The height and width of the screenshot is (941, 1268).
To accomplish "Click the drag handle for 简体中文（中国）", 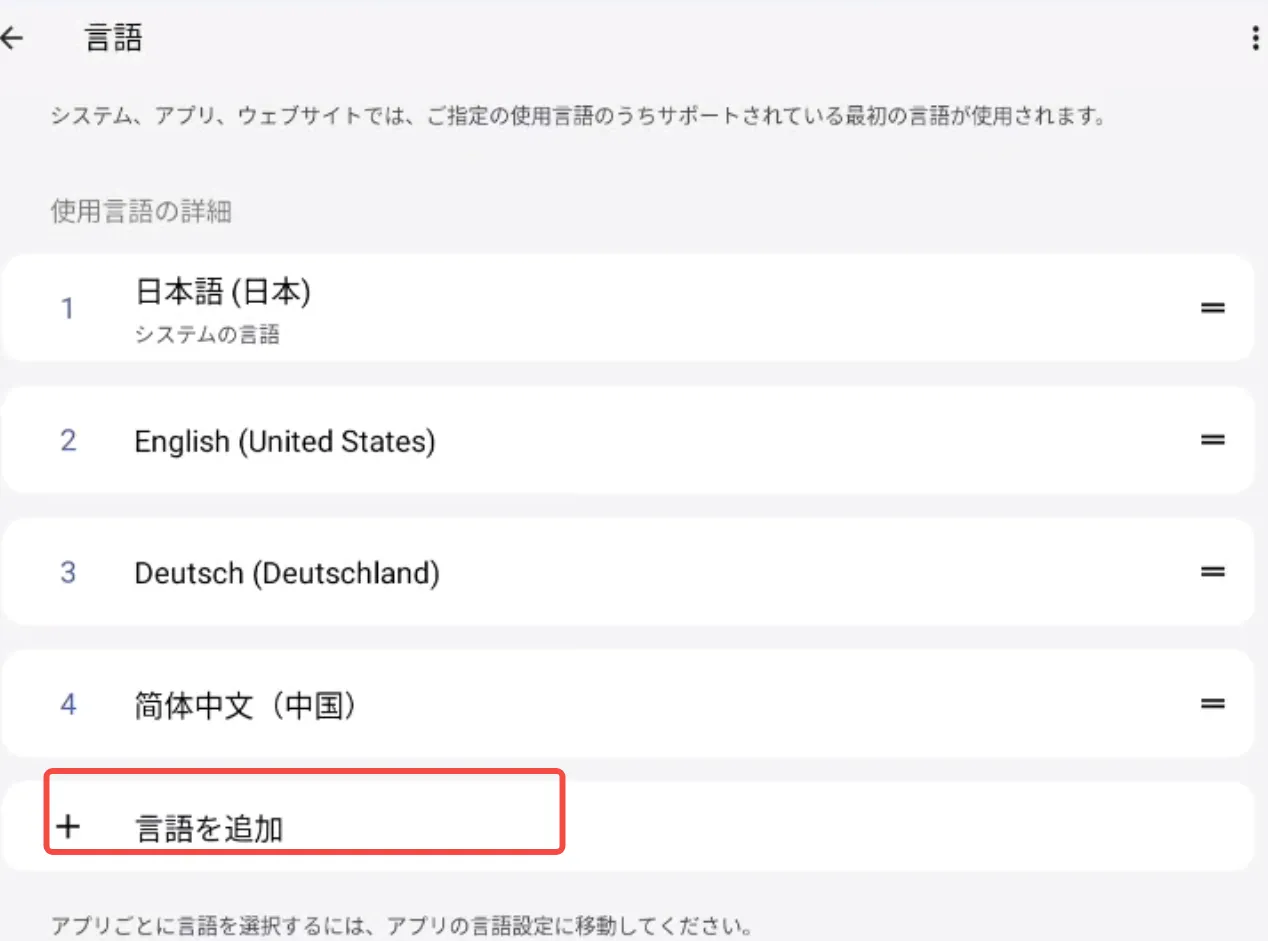I will [x=1212, y=704].
